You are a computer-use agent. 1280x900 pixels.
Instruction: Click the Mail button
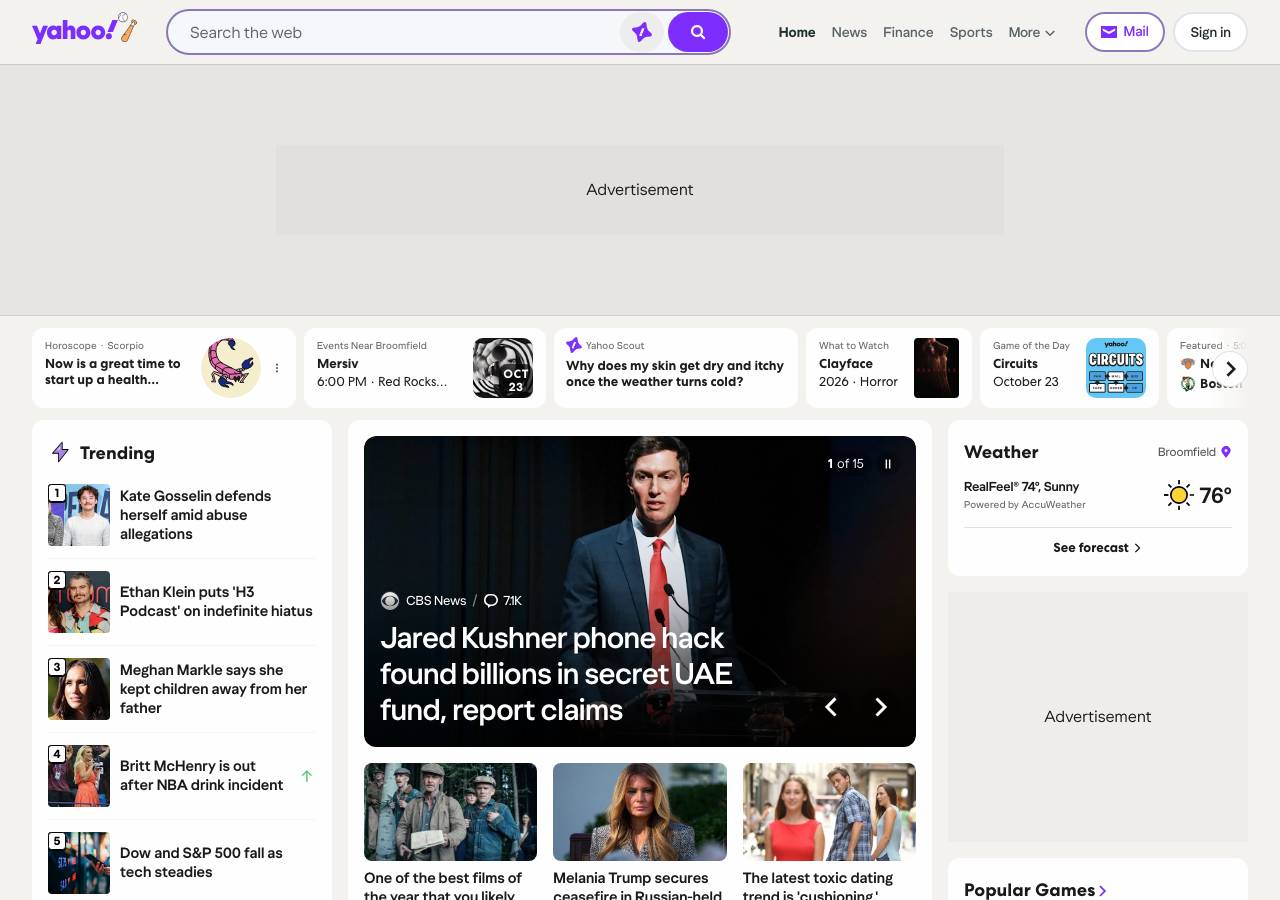[x=1125, y=32]
